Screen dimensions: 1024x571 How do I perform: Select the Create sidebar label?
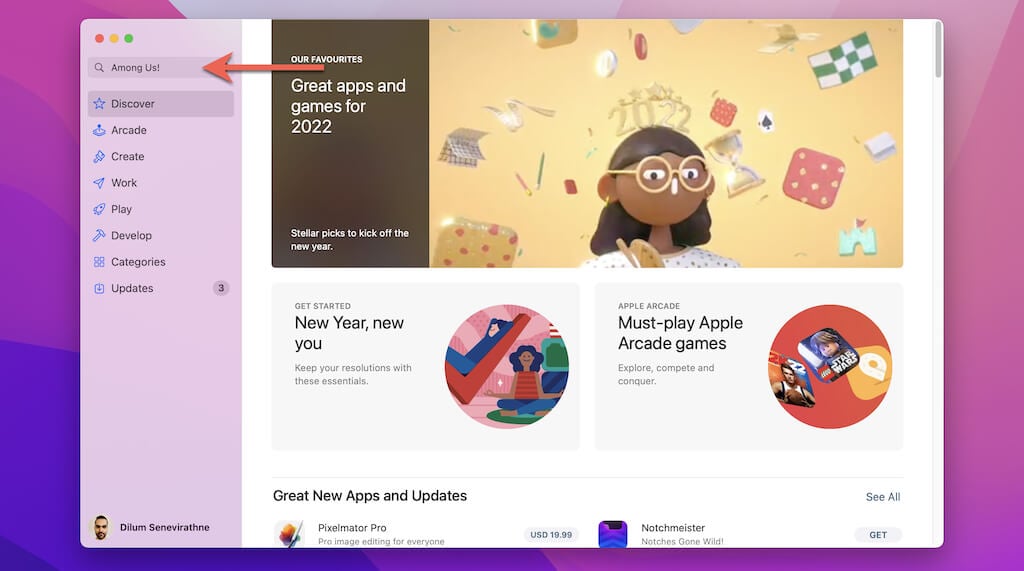tap(127, 157)
